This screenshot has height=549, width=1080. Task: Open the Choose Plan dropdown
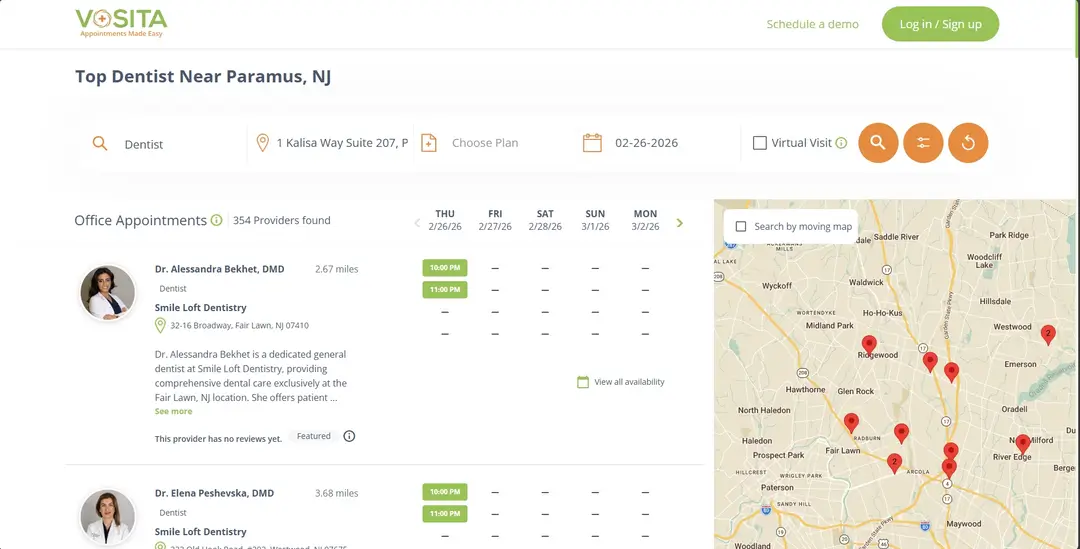485,143
